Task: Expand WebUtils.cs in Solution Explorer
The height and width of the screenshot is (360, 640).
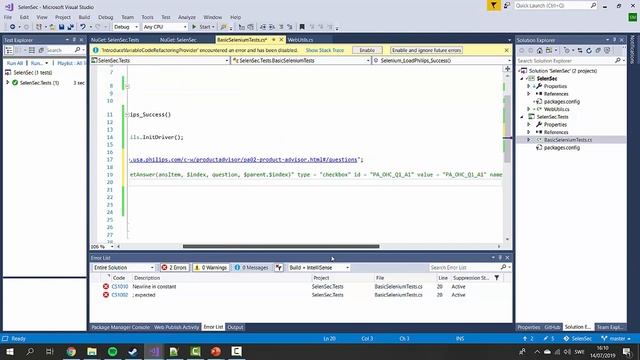Action: (x=529, y=109)
